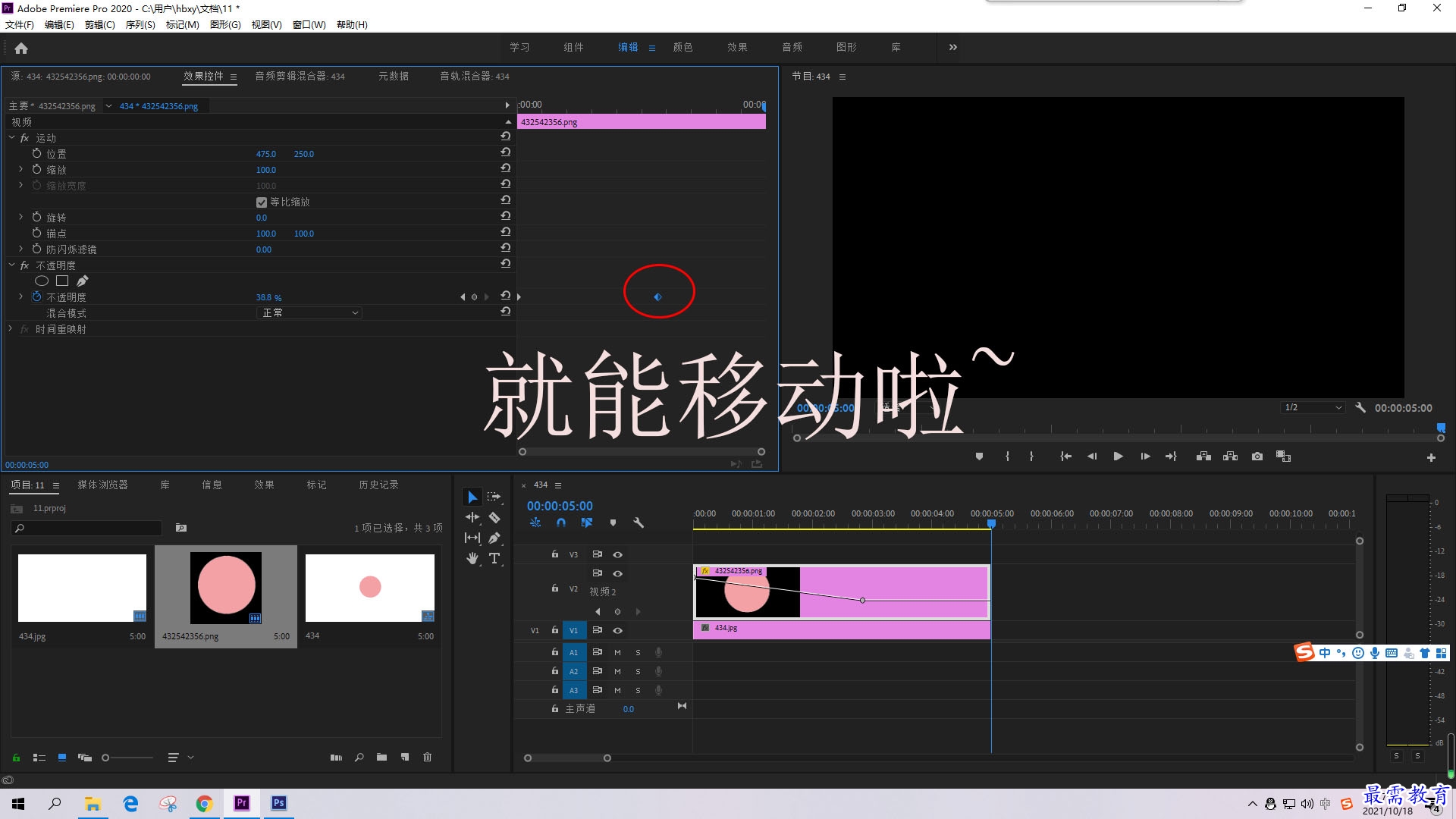1456x819 pixels.
Task: Go to In point
Action: tap(1065, 457)
